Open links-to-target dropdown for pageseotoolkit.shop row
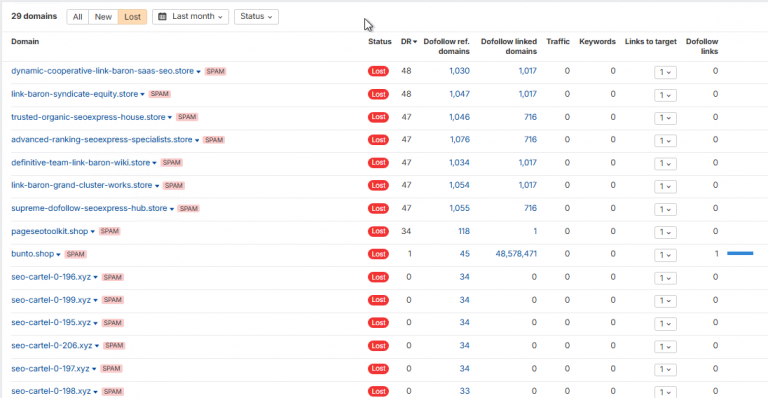The width and height of the screenshot is (768, 398). pos(665,232)
